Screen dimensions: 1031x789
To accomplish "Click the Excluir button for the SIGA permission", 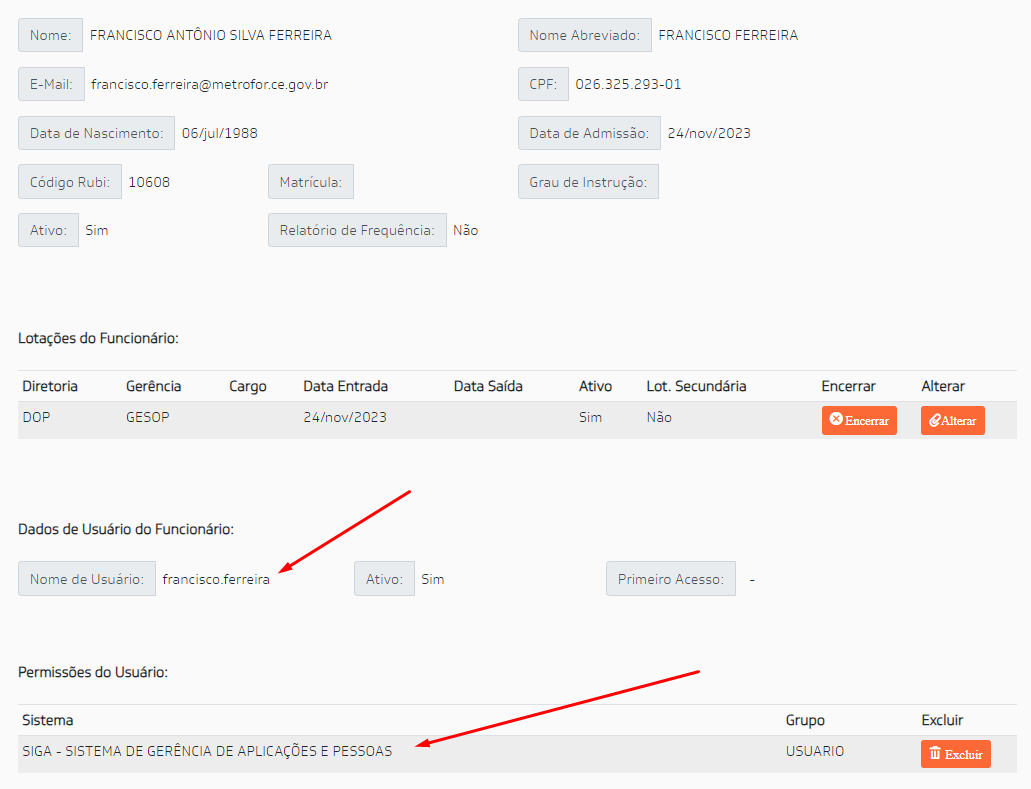I will [x=955, y=754].
